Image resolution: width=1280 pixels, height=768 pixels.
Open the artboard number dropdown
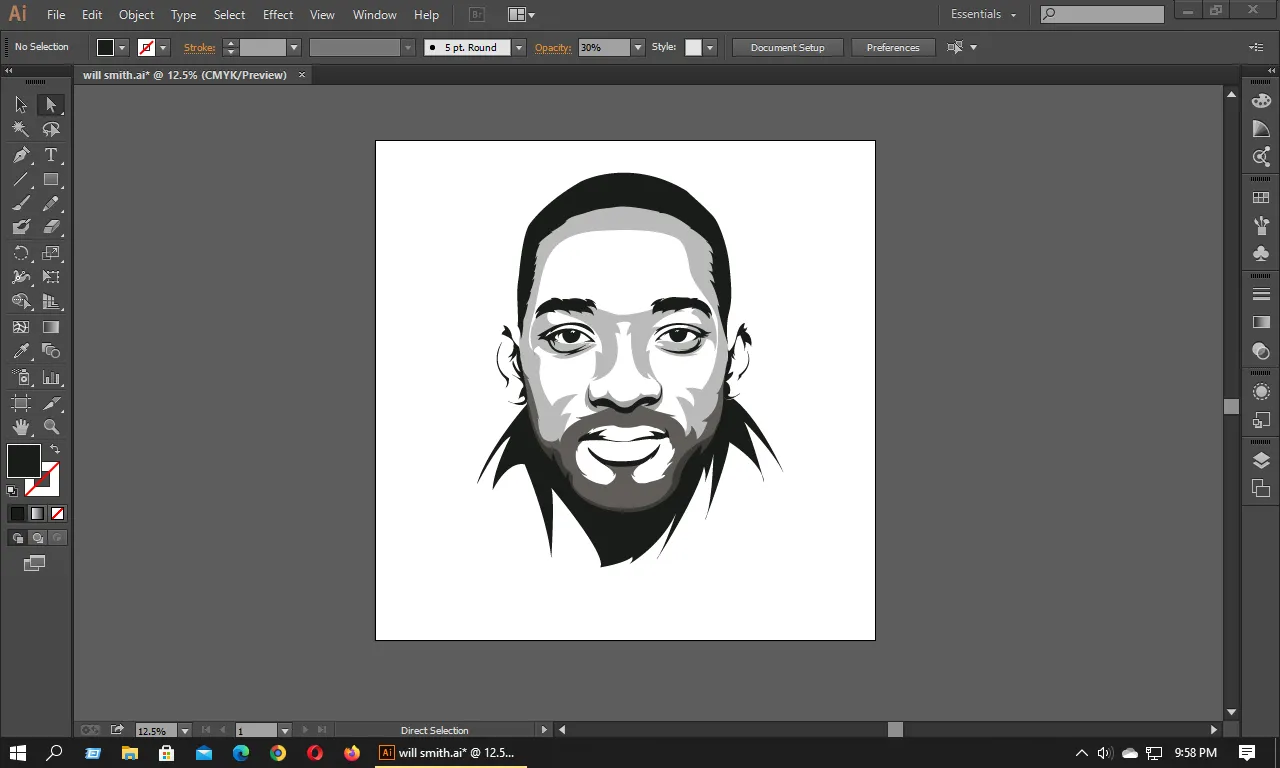[285, 731]
